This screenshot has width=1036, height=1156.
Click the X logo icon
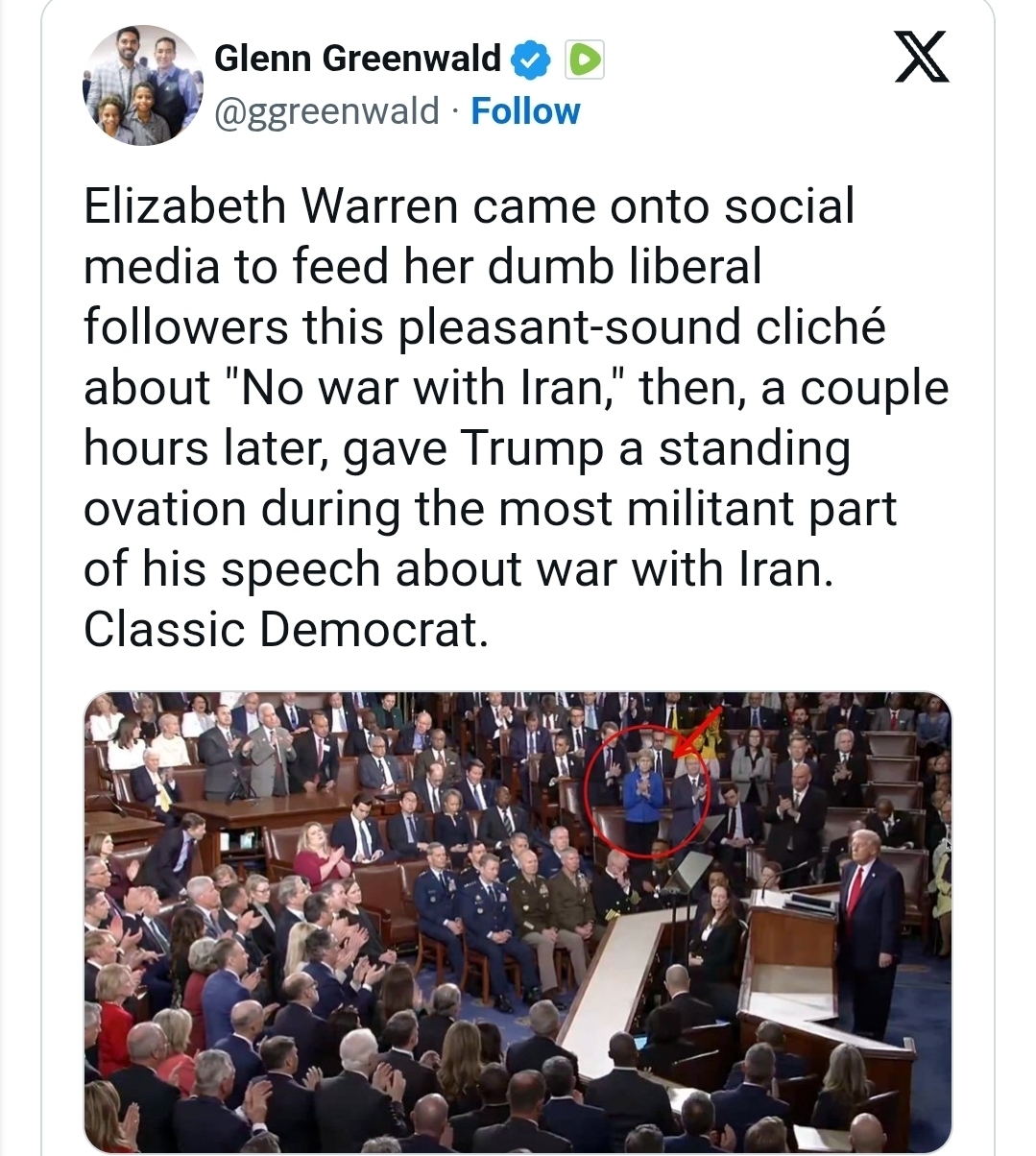point(922,57)
